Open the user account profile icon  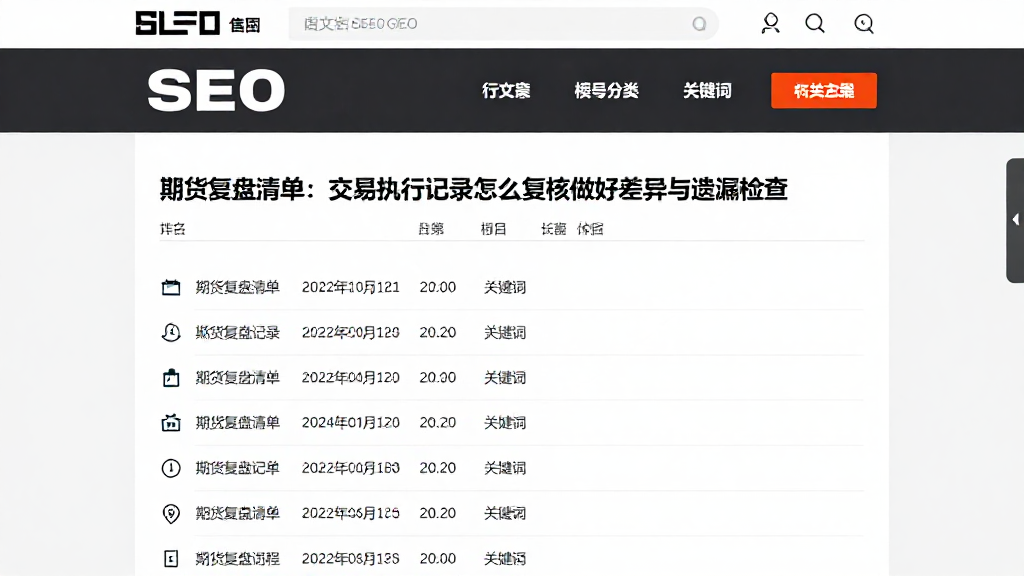771,24
